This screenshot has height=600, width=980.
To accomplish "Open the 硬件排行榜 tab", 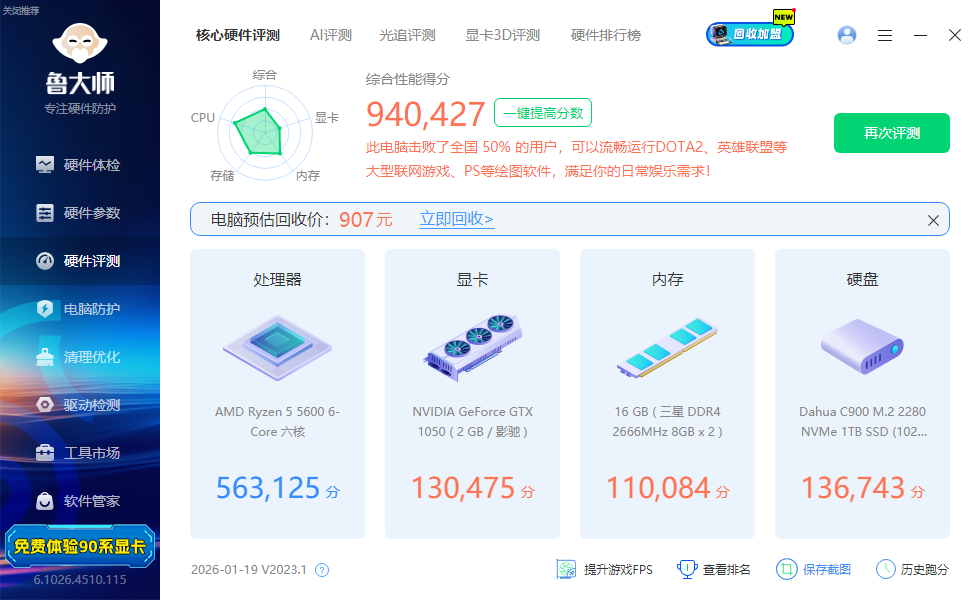I will click(x=605, y=33).
